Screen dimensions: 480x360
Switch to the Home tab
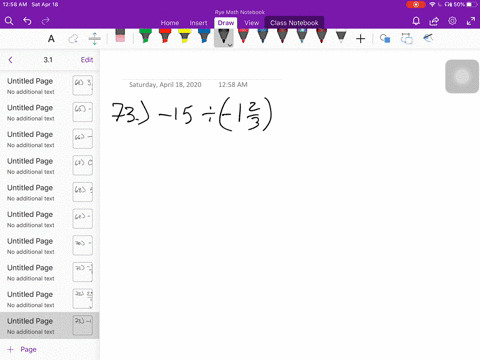pos(170,23)
